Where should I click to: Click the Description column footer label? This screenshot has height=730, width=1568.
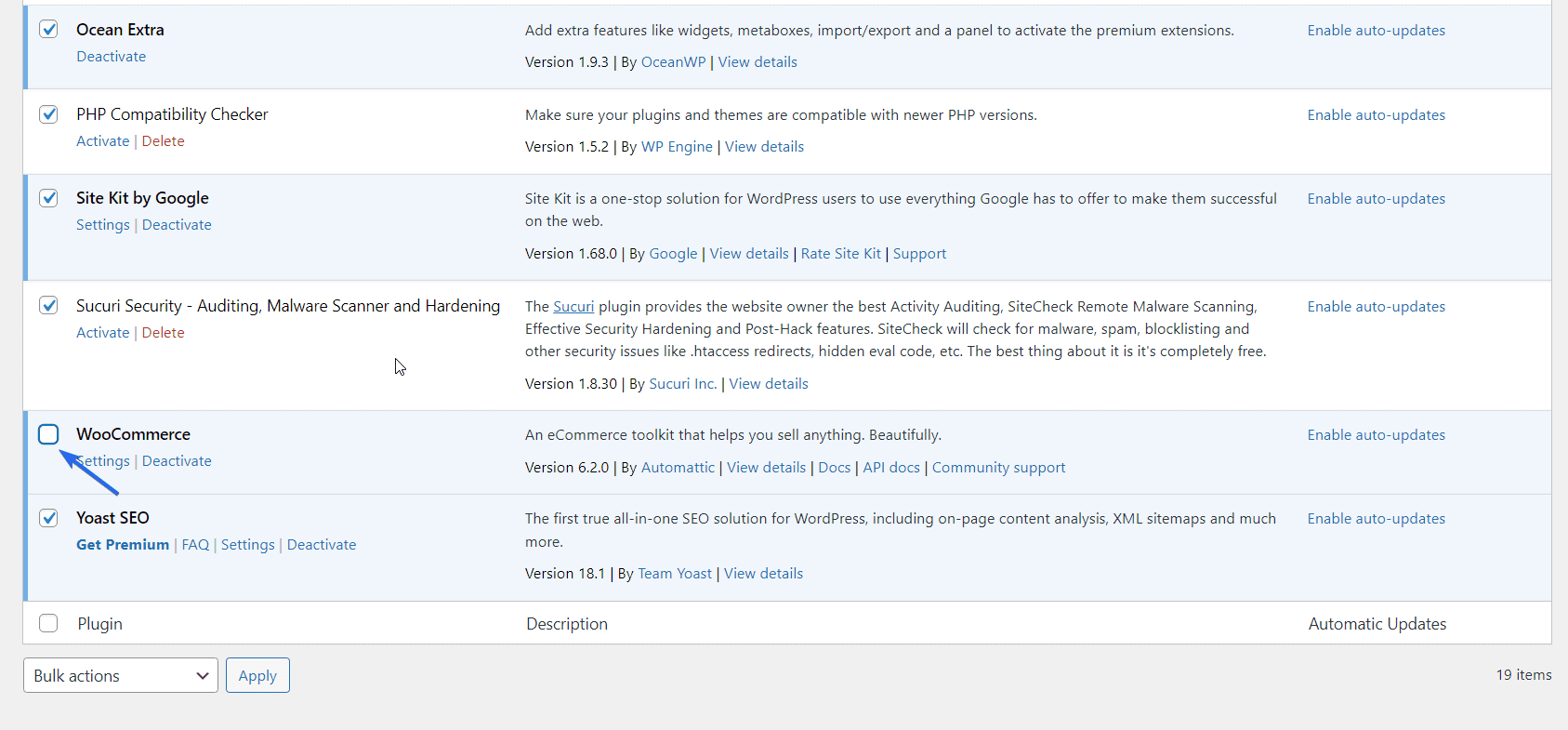tap(567, 624)
